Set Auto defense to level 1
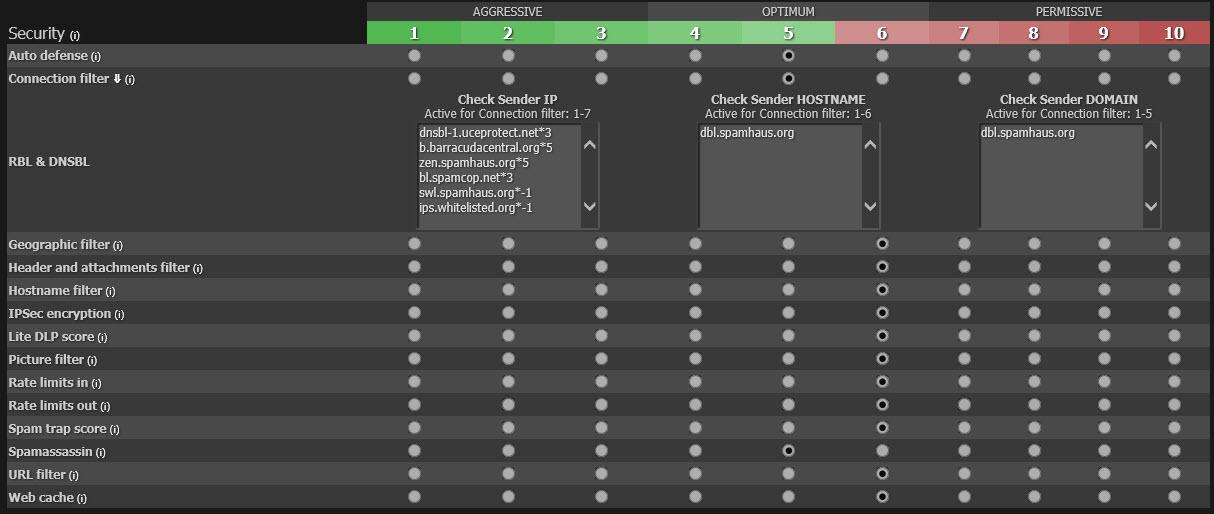 [x=414, y=56]
